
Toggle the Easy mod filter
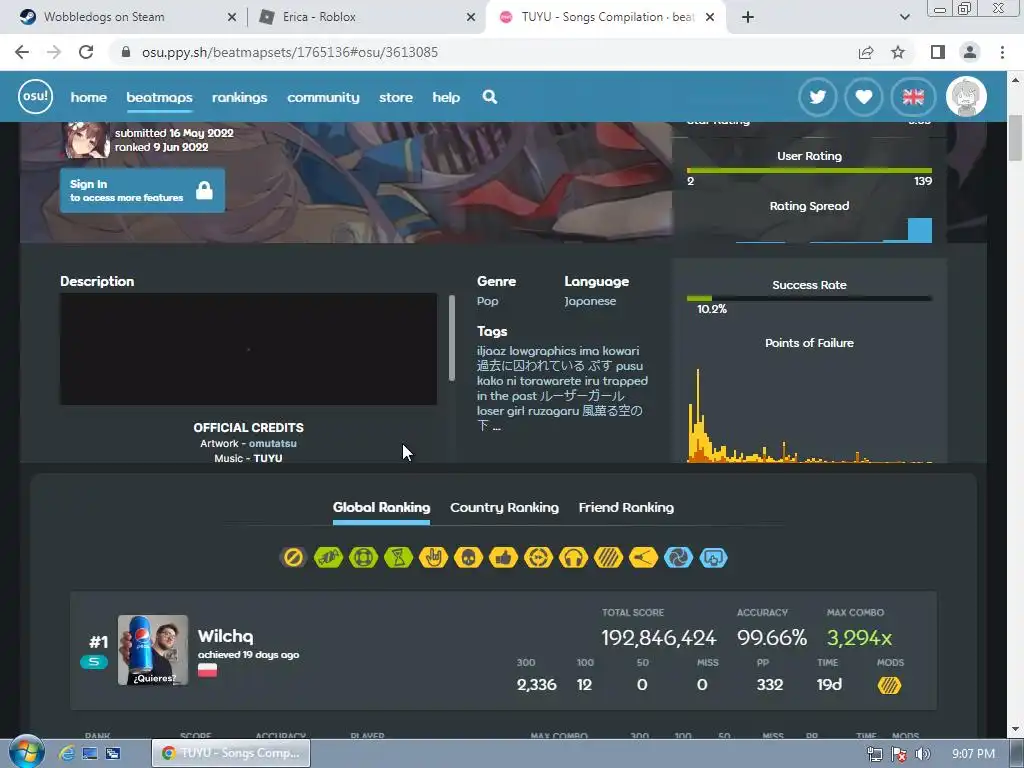click(x=328, y=558)
